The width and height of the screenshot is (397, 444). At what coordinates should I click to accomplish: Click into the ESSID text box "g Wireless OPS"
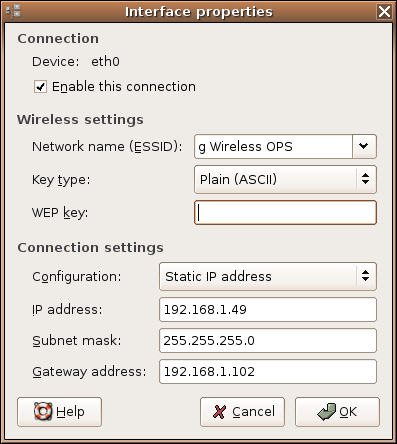click(273, 146)
